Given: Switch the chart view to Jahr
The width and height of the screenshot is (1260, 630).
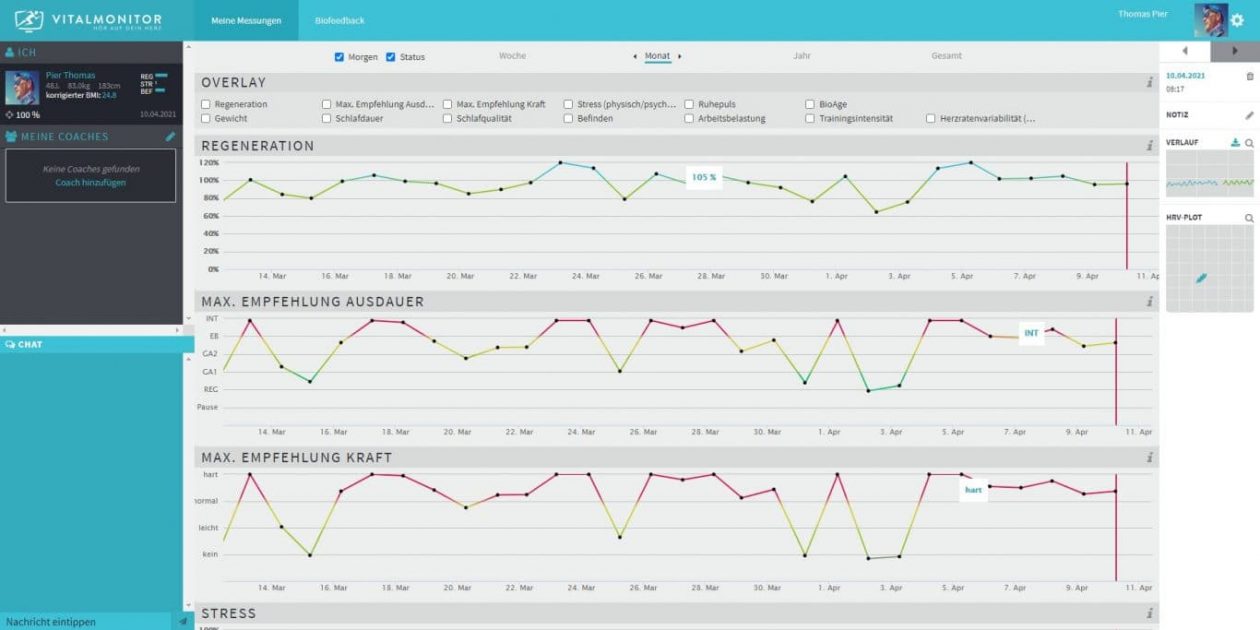Looking at the screenshot, I should (801, 56).
